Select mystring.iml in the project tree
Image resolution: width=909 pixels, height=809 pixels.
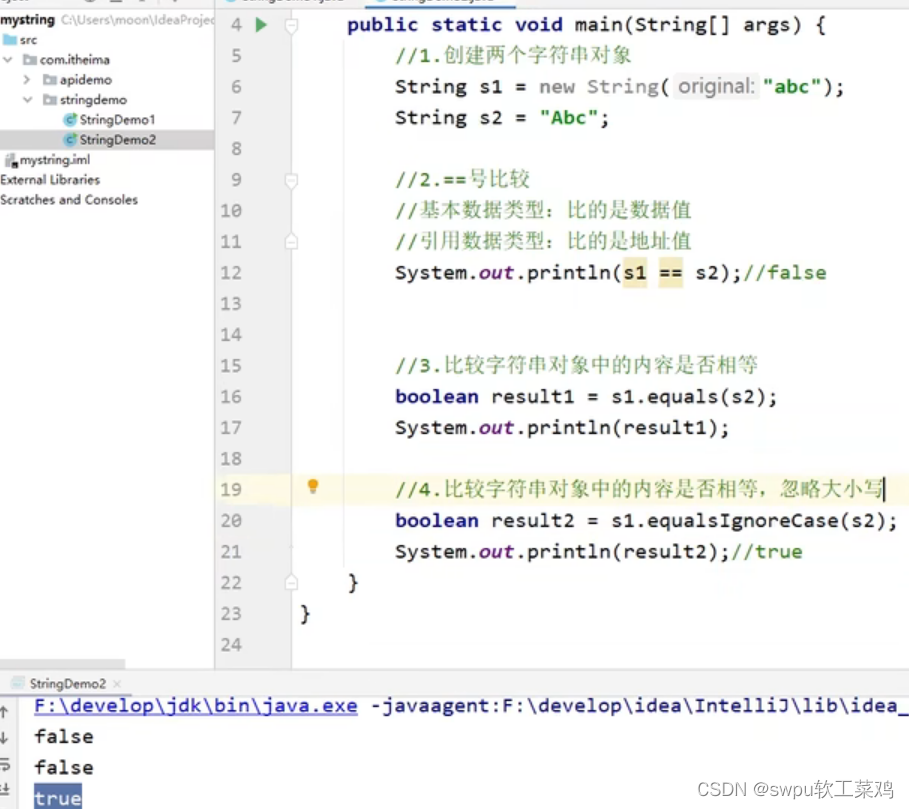55,160
